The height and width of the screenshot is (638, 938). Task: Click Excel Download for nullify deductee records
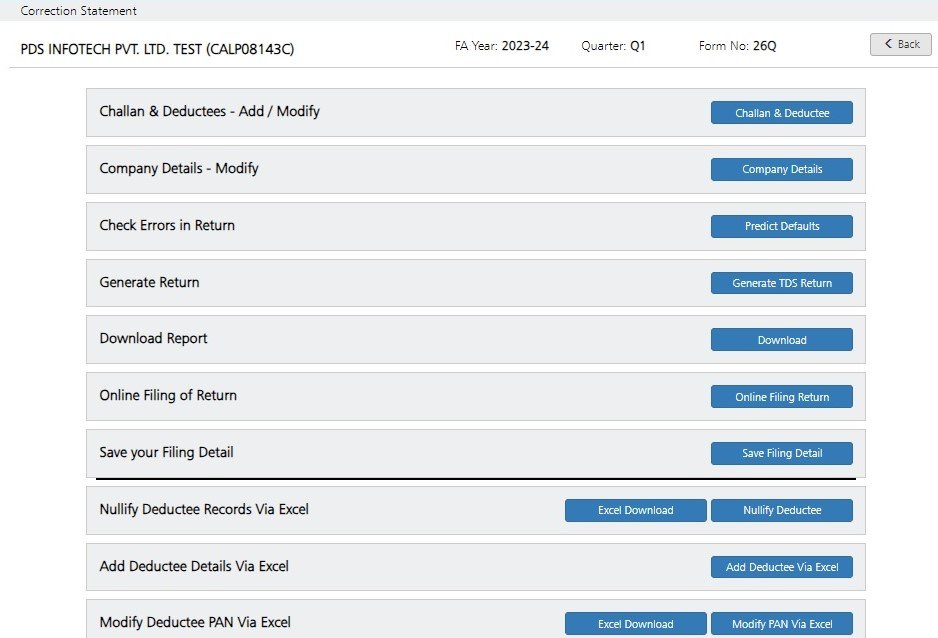pos(635,510)
